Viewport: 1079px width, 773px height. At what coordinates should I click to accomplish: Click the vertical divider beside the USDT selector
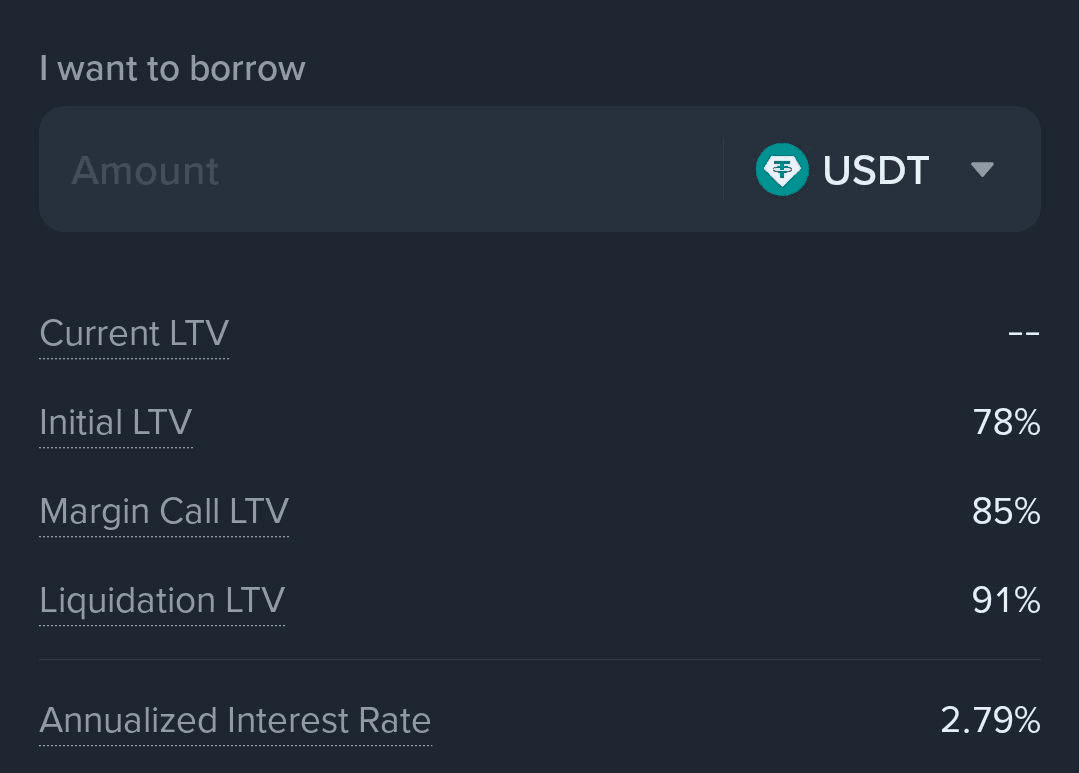(x=723, y=170)
